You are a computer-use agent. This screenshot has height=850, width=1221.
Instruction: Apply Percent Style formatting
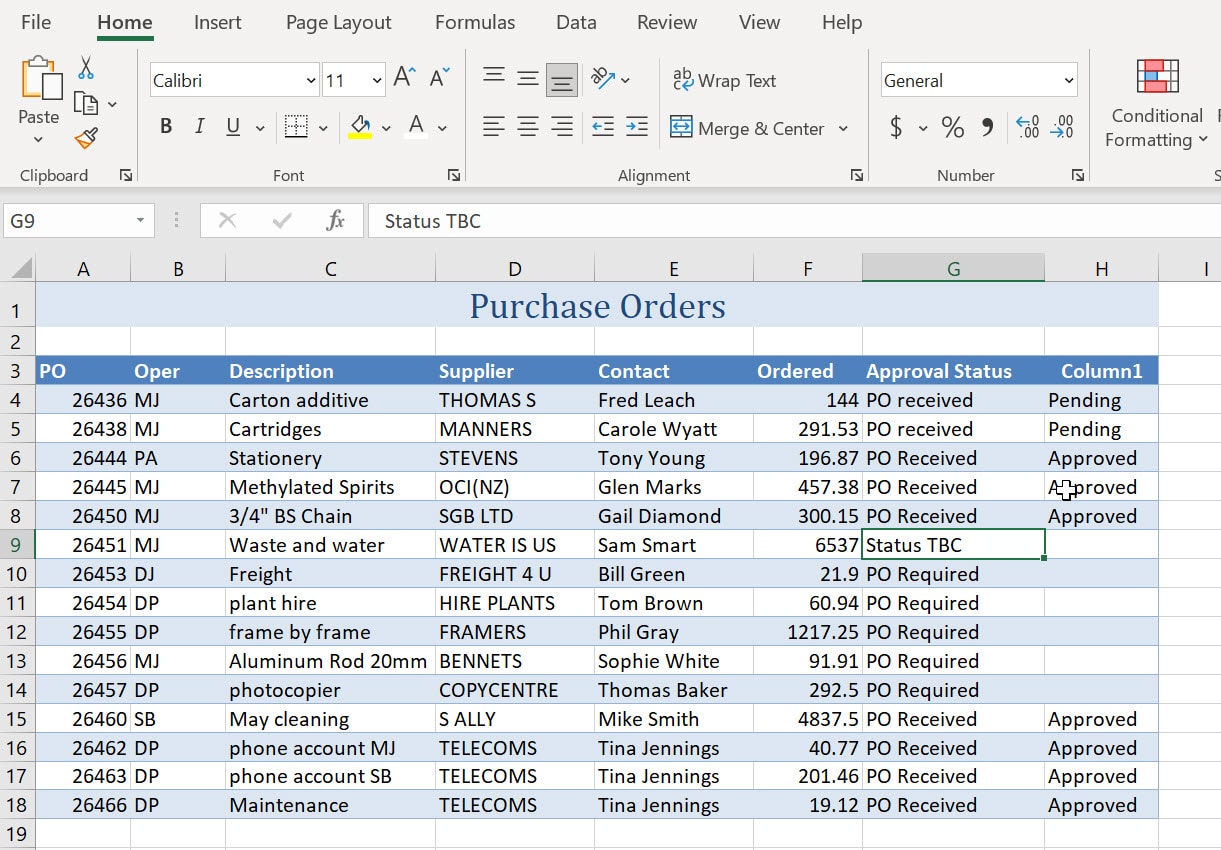952,127
